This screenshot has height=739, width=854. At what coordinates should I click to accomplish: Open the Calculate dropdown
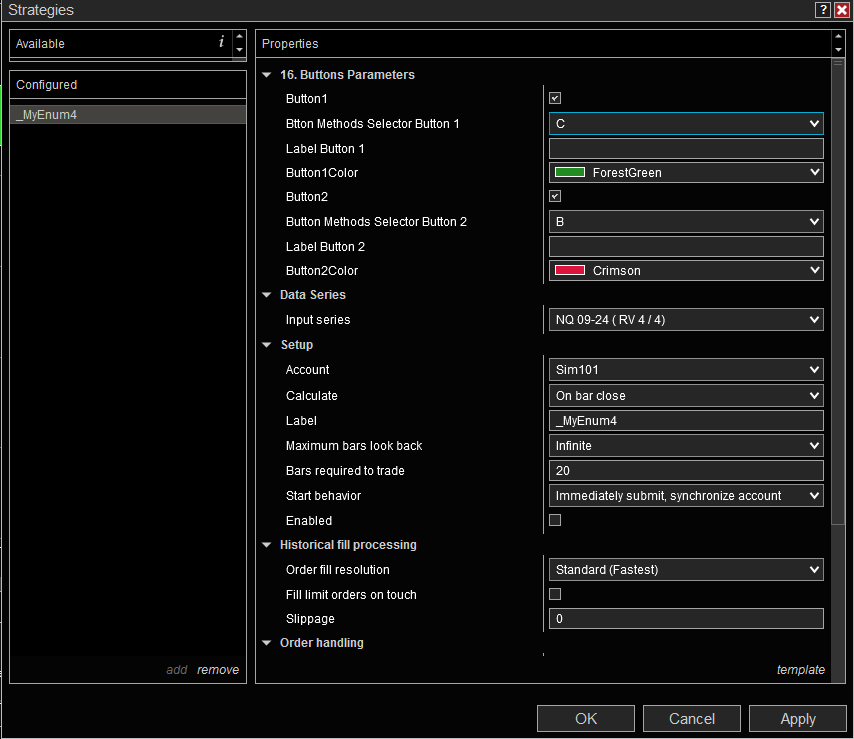coord(686,396)
